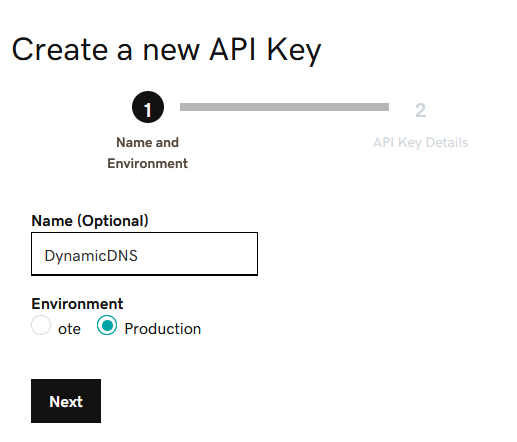
Task: Click the word Environment under step one
Action: 148,164
